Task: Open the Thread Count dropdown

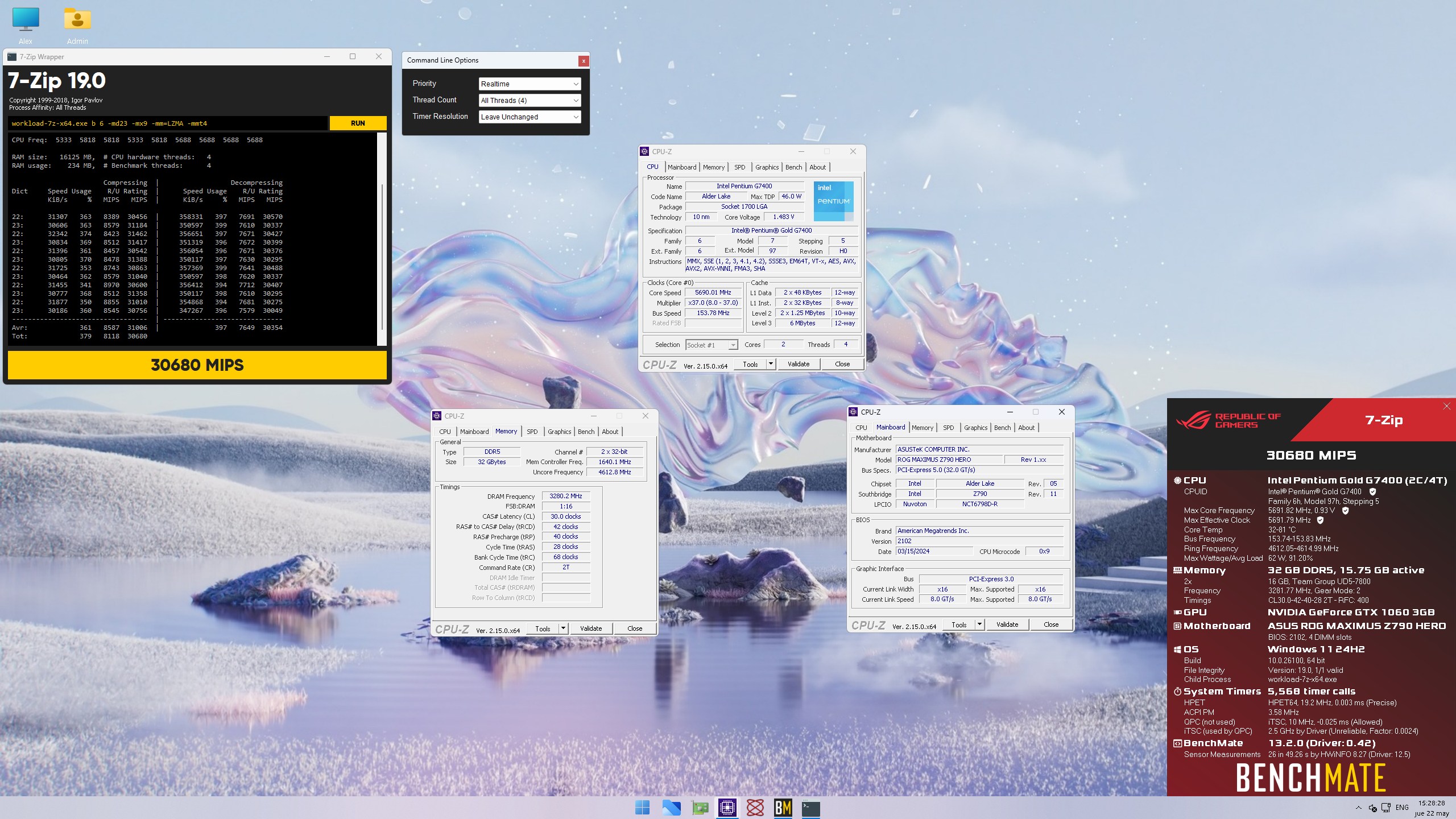Action: click(530, 100)
